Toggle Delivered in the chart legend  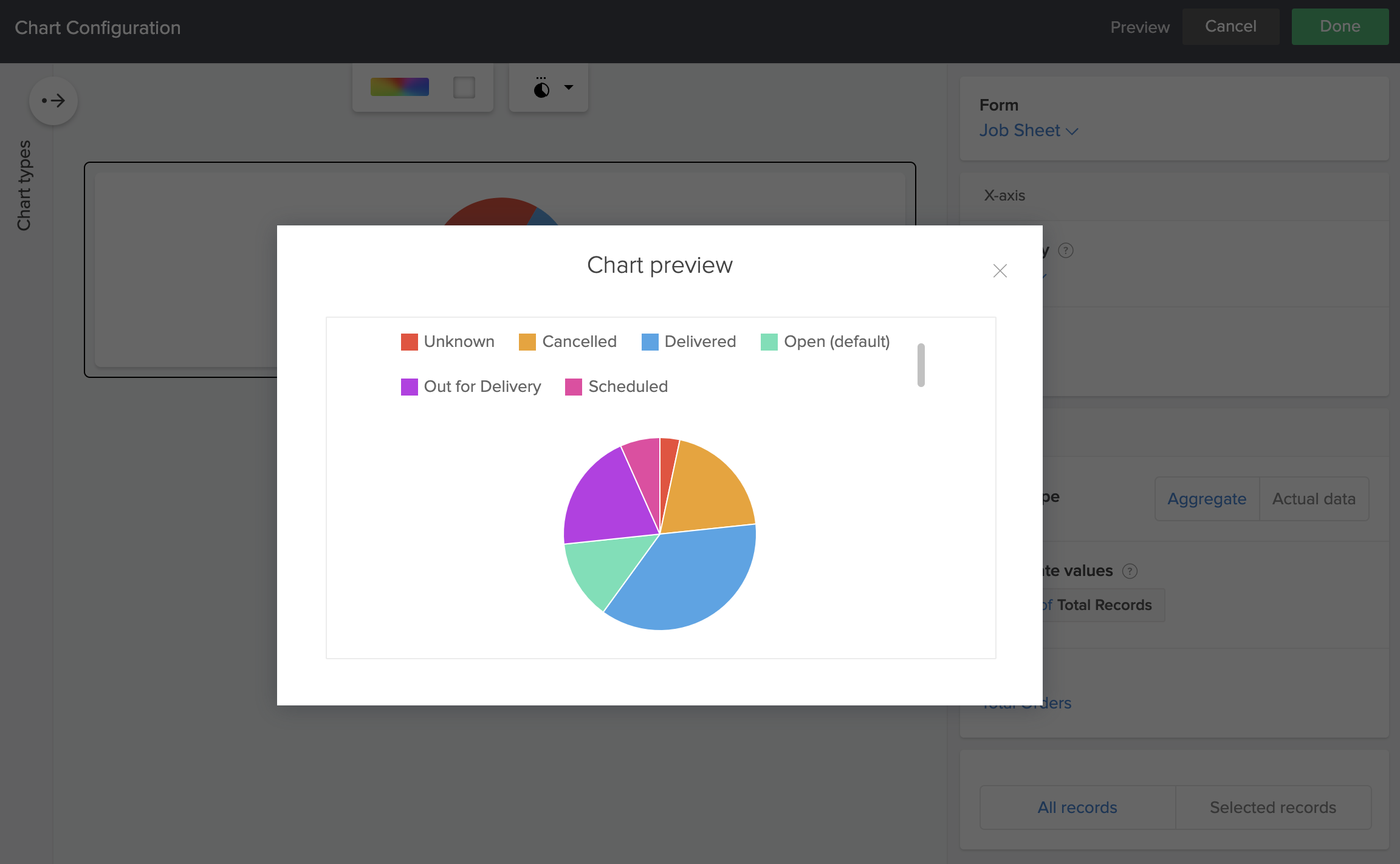click(688, 341)
